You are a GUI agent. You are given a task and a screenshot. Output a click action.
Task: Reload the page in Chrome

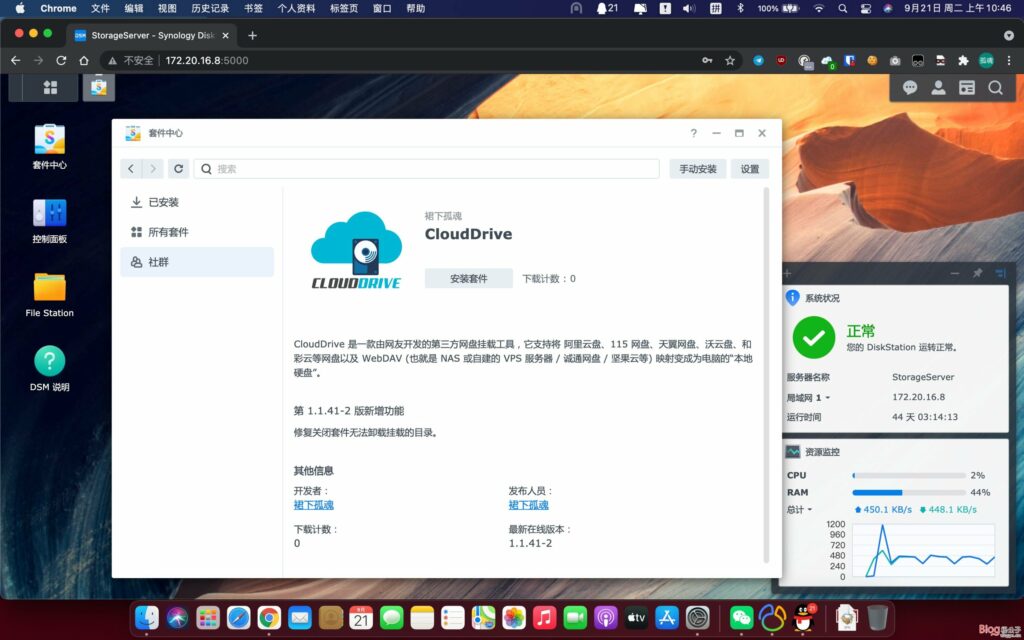coord(61,61)
